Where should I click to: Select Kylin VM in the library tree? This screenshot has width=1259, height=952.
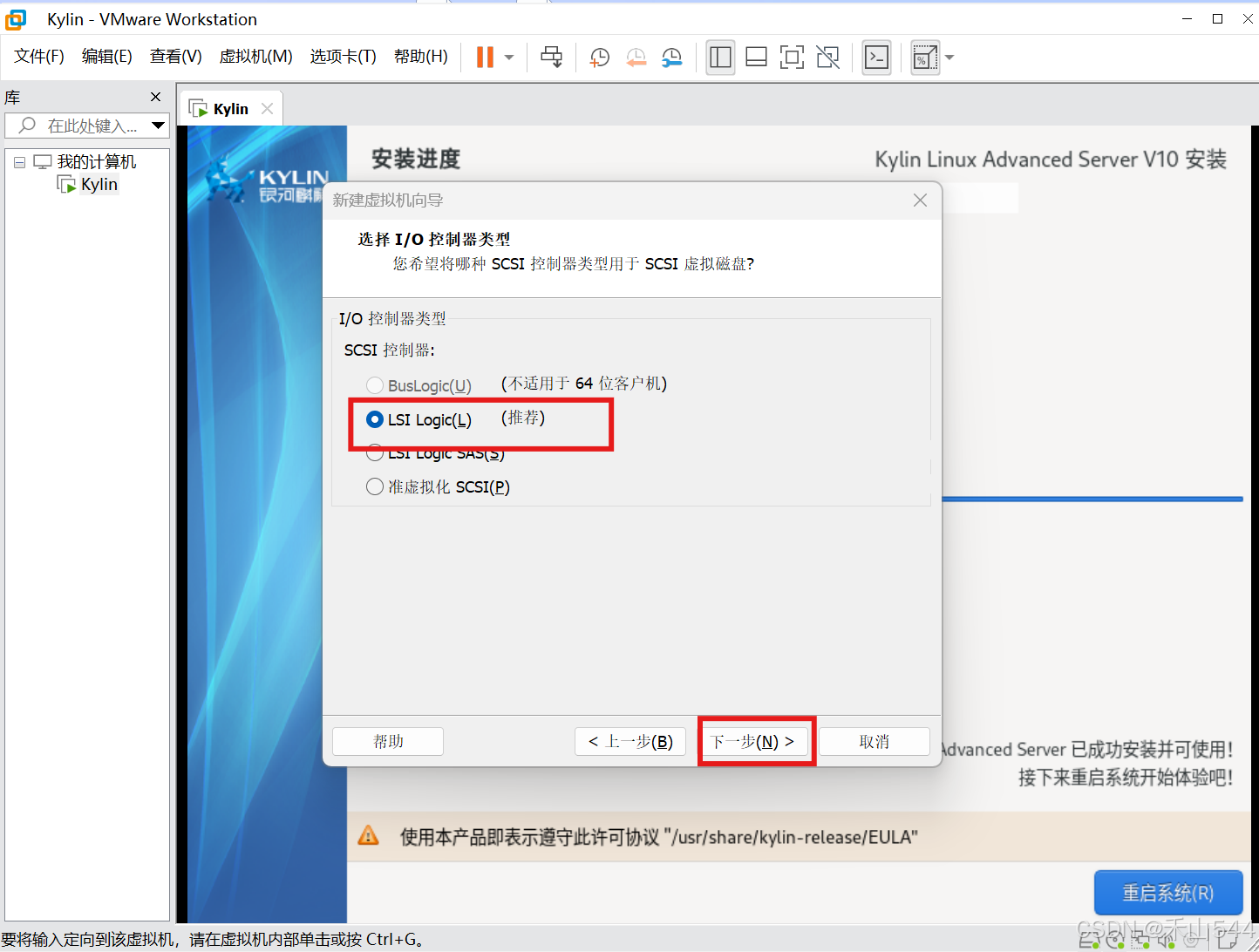point(99,184)
